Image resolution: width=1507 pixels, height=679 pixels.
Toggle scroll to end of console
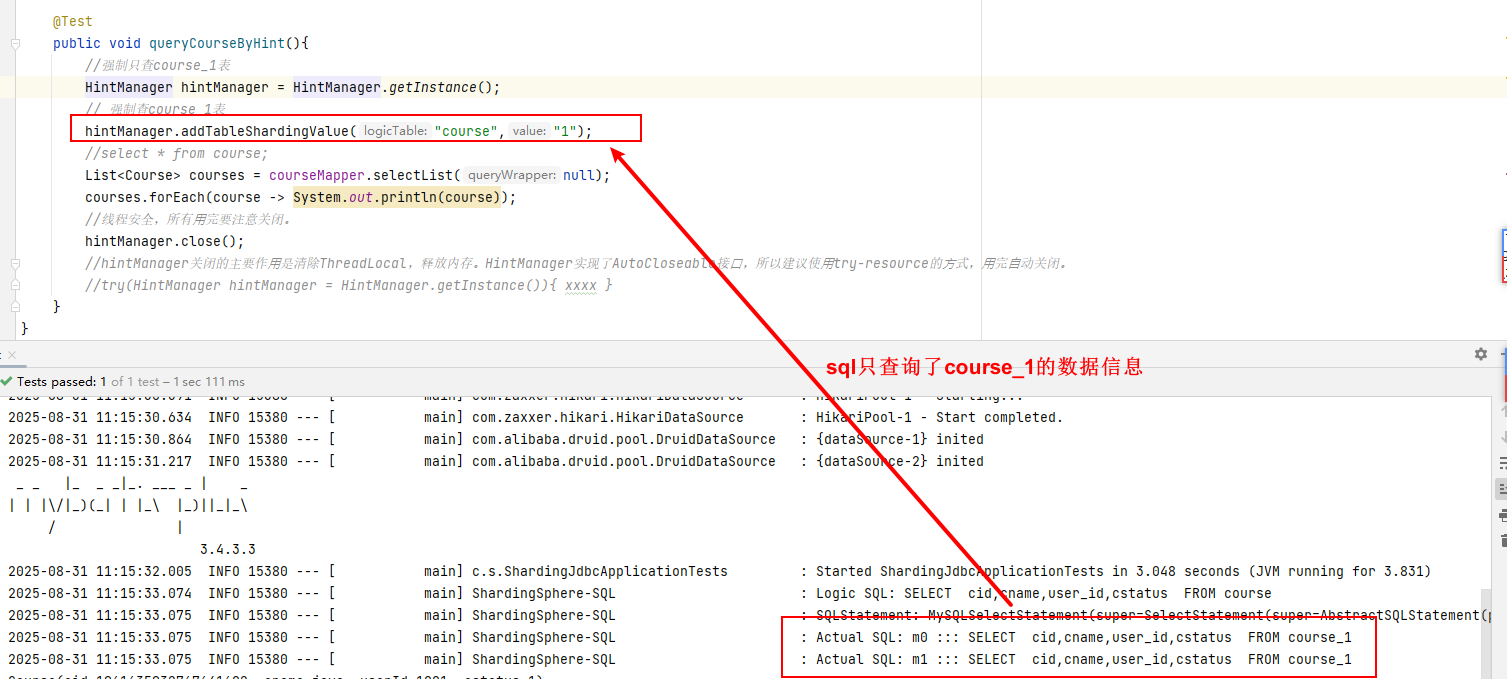[1502, 489]
